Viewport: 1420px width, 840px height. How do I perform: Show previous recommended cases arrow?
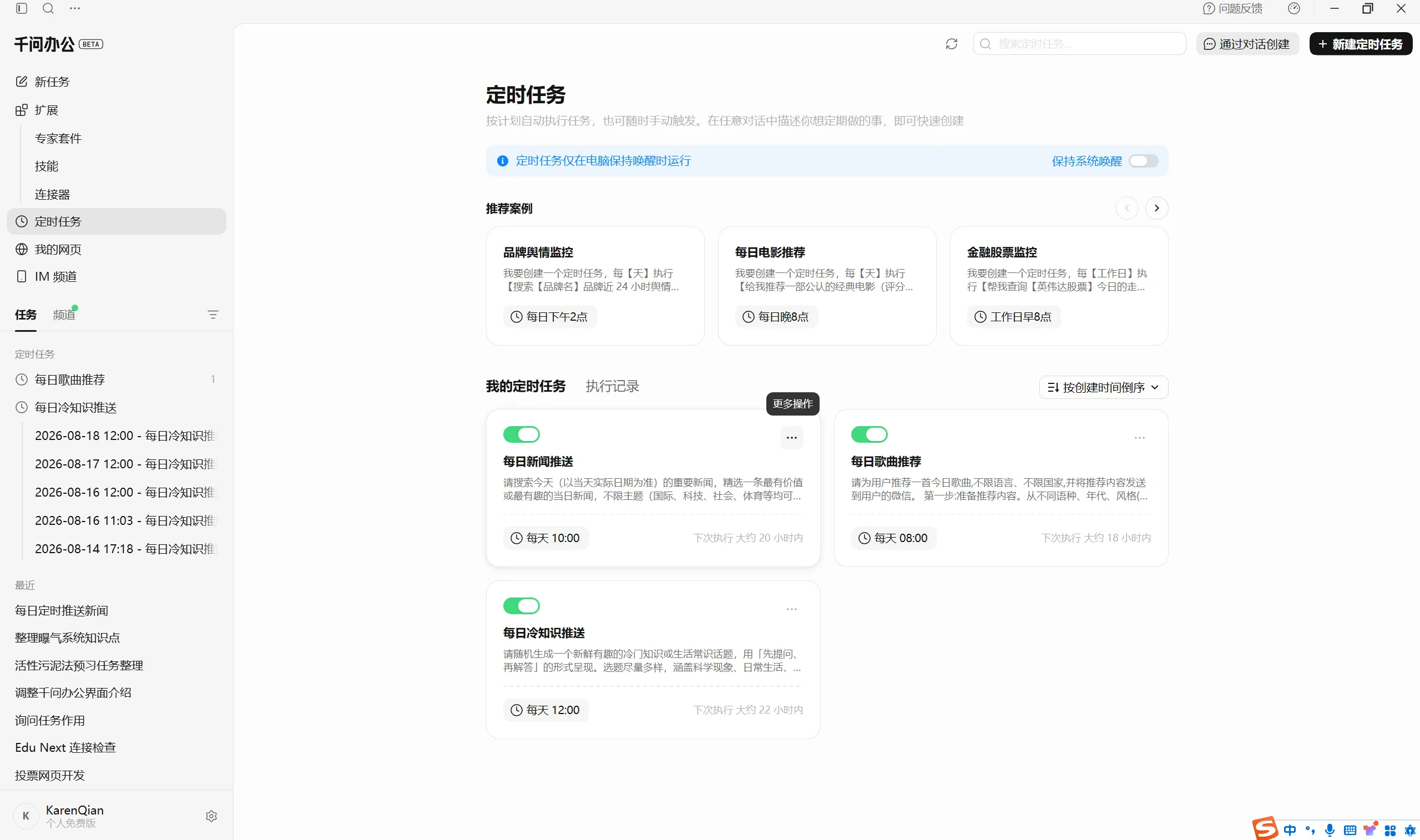pos(1127,208)
